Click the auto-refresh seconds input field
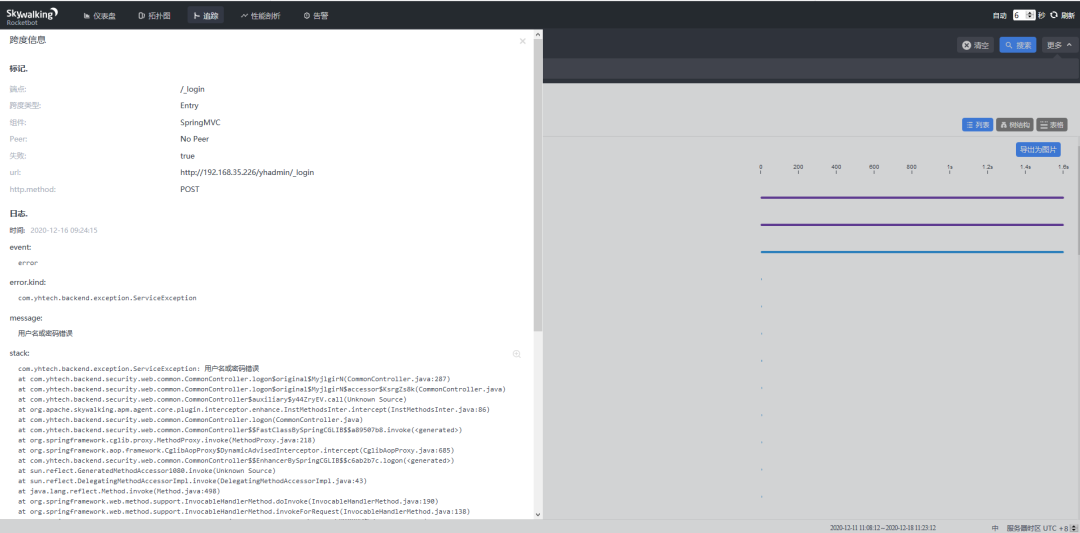Viewport: 1080px width, 533px height. coord(1024,15)
